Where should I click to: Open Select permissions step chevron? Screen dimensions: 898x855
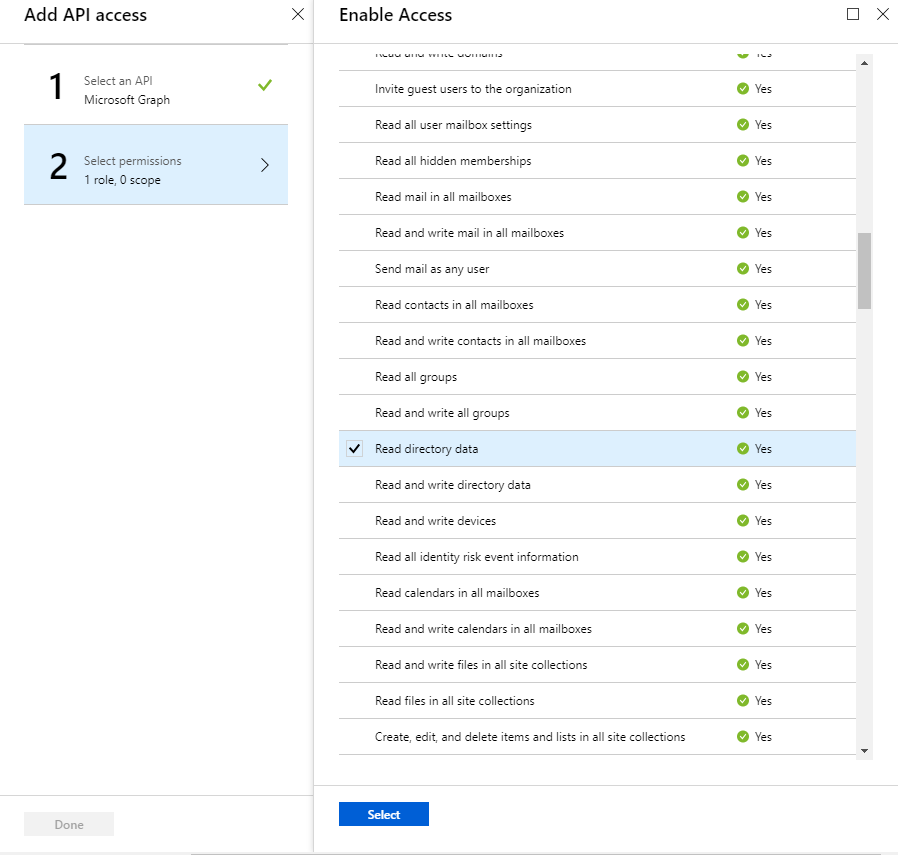coord(264,166)
